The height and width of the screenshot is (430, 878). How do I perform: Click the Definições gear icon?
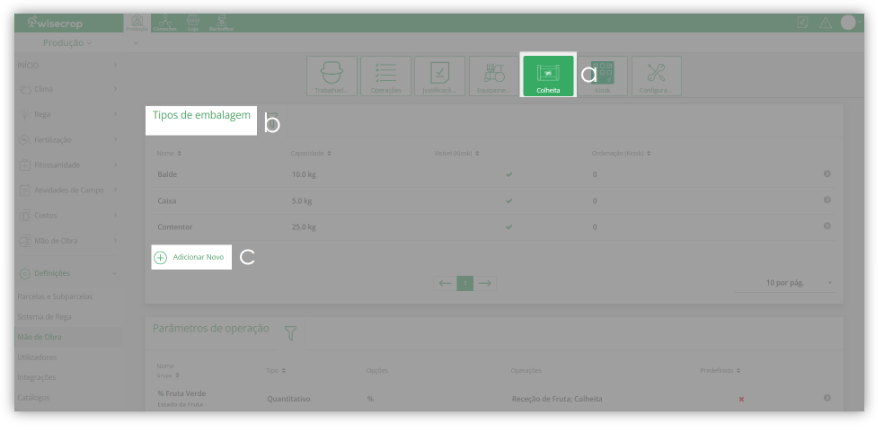point(25,273)
